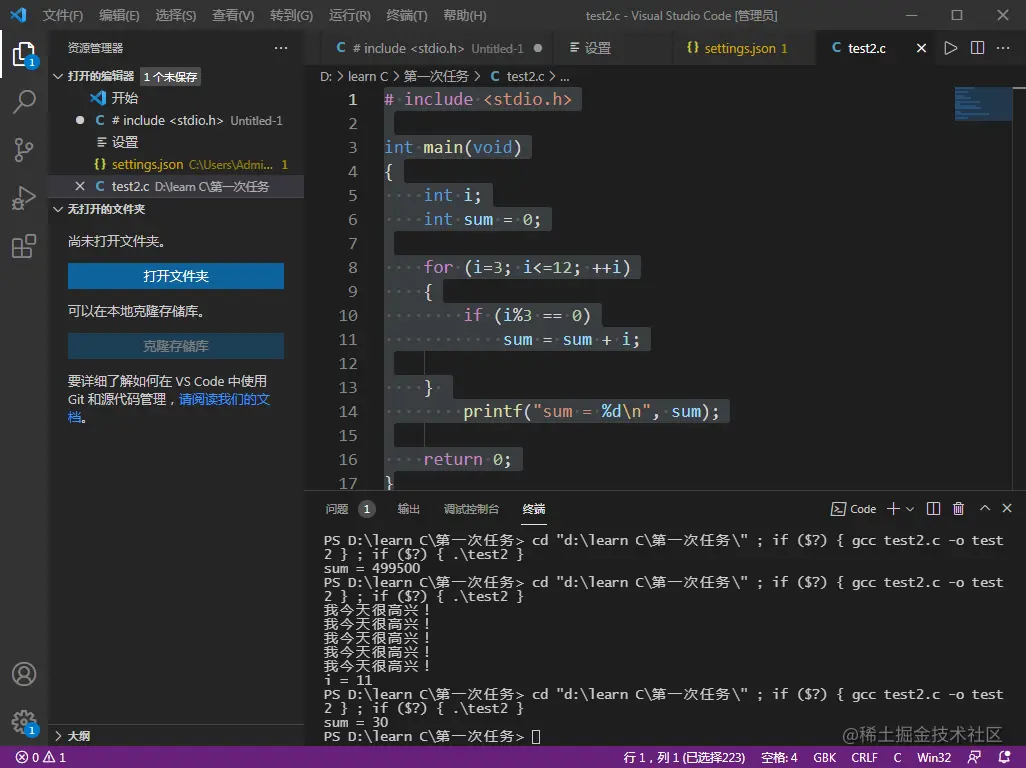Click the VS Code logo icon

pyautogui.click(x=18, y=14)
